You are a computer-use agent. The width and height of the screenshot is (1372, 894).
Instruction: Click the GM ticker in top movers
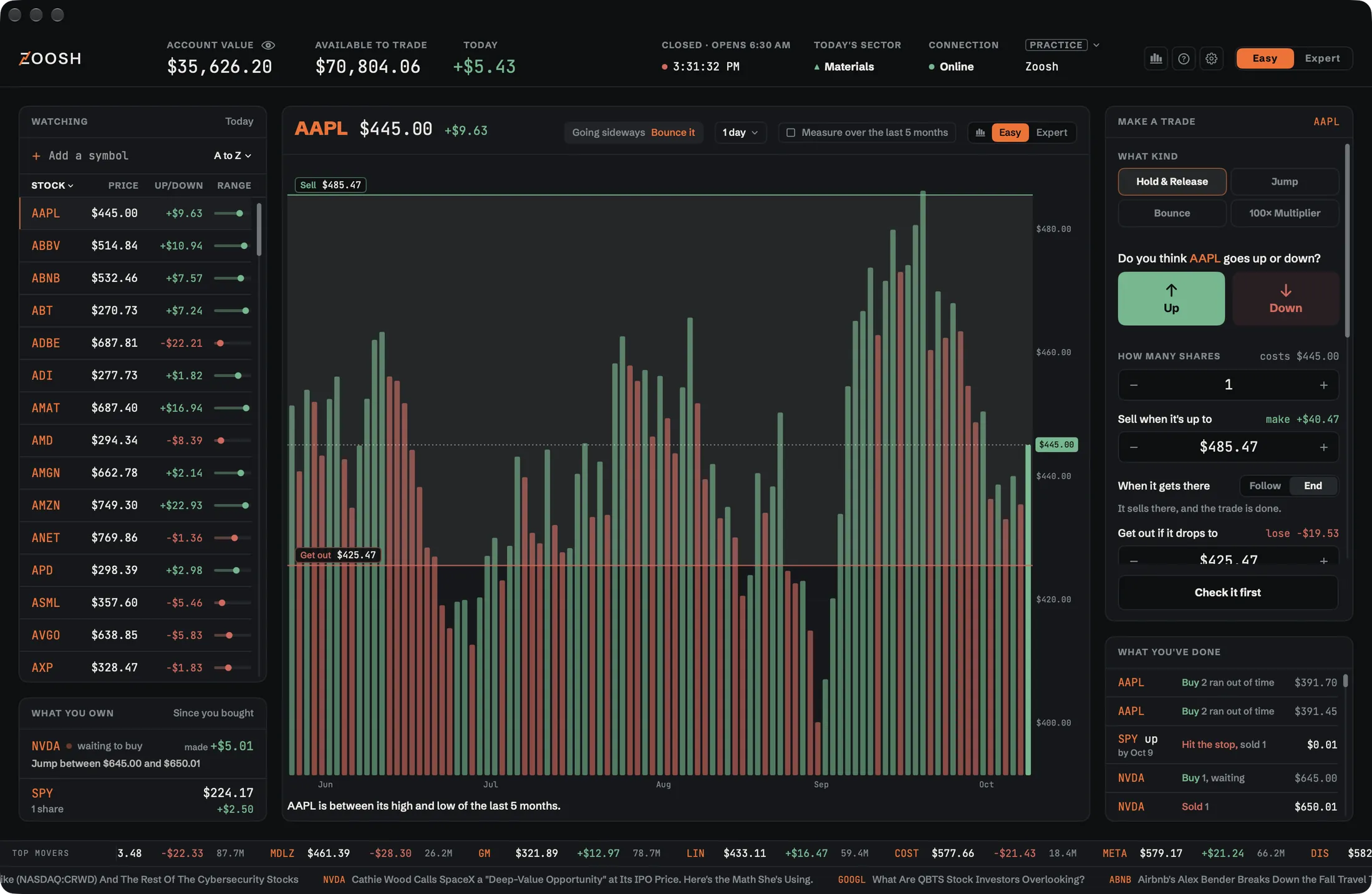tap(484, 853)
